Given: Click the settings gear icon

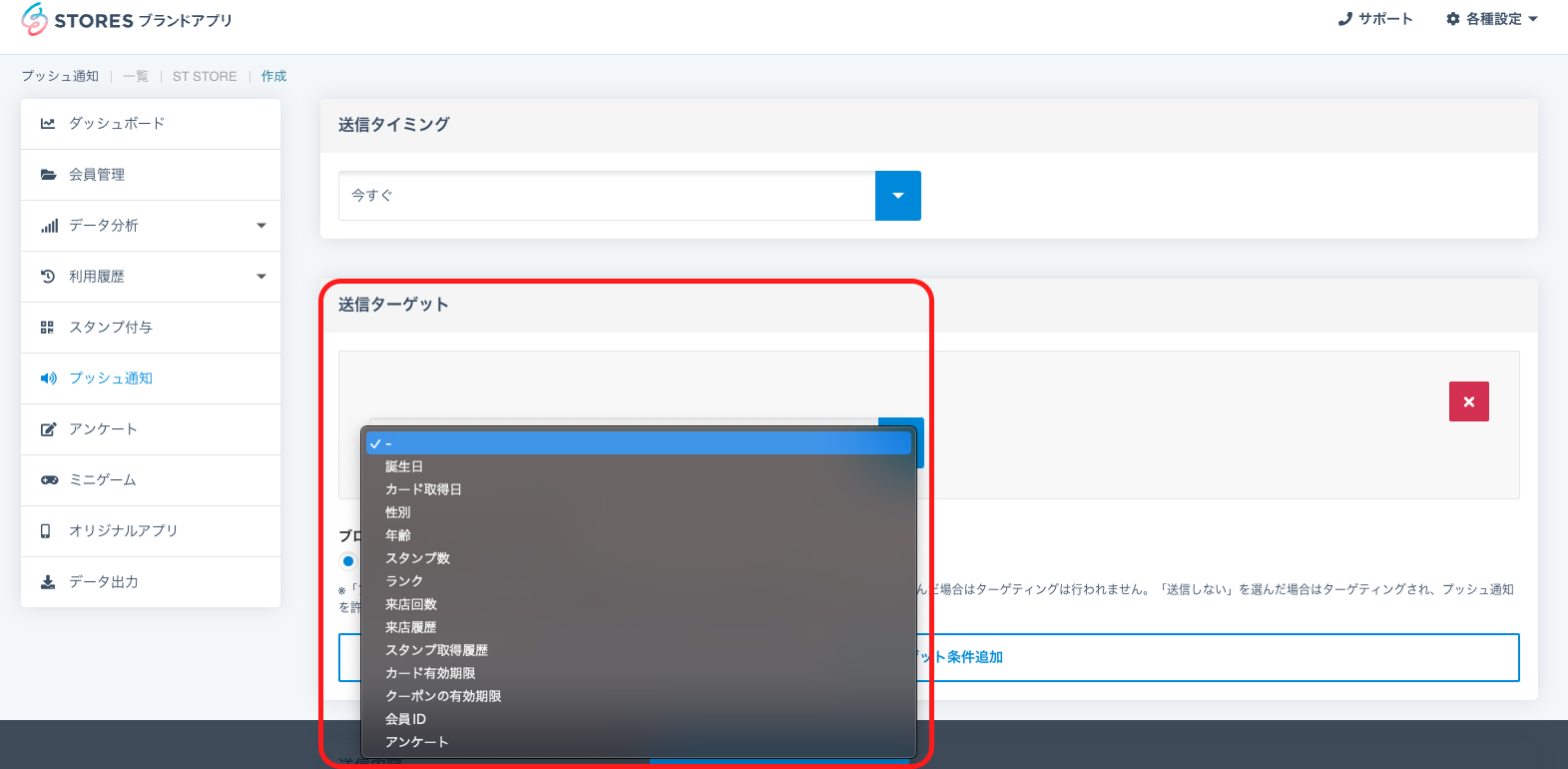Looking at the screenshot, I should coord(1453,19).
